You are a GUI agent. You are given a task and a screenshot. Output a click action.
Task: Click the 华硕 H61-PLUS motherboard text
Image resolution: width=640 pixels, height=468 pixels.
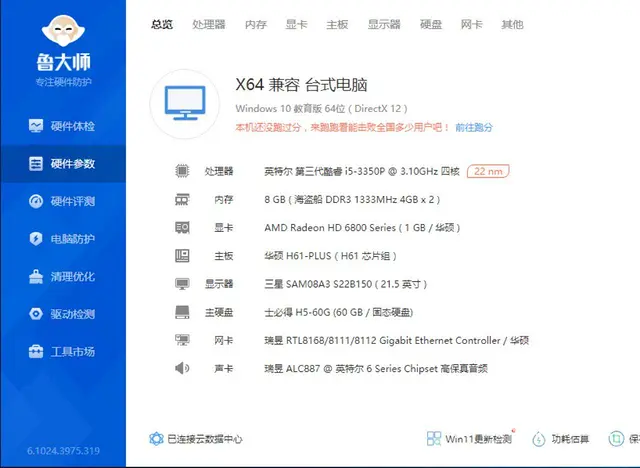point(330,256)
